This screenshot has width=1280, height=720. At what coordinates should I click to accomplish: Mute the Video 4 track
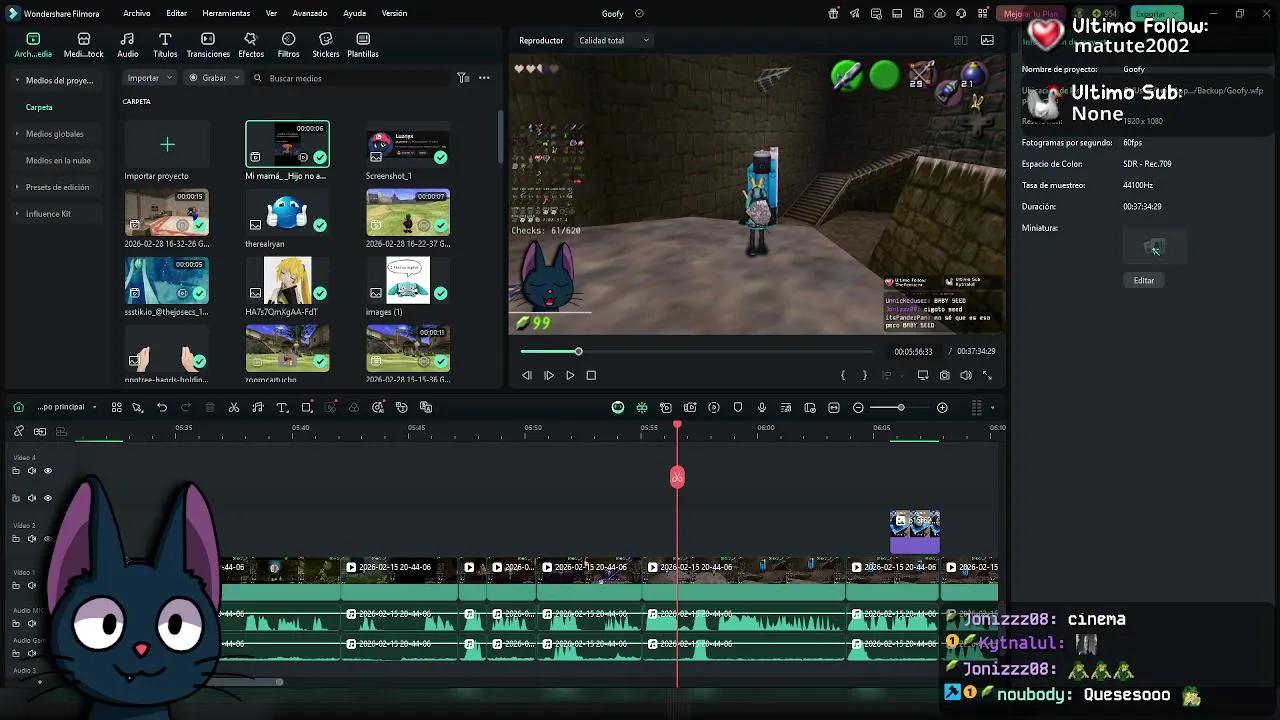(x=31, y=470)
